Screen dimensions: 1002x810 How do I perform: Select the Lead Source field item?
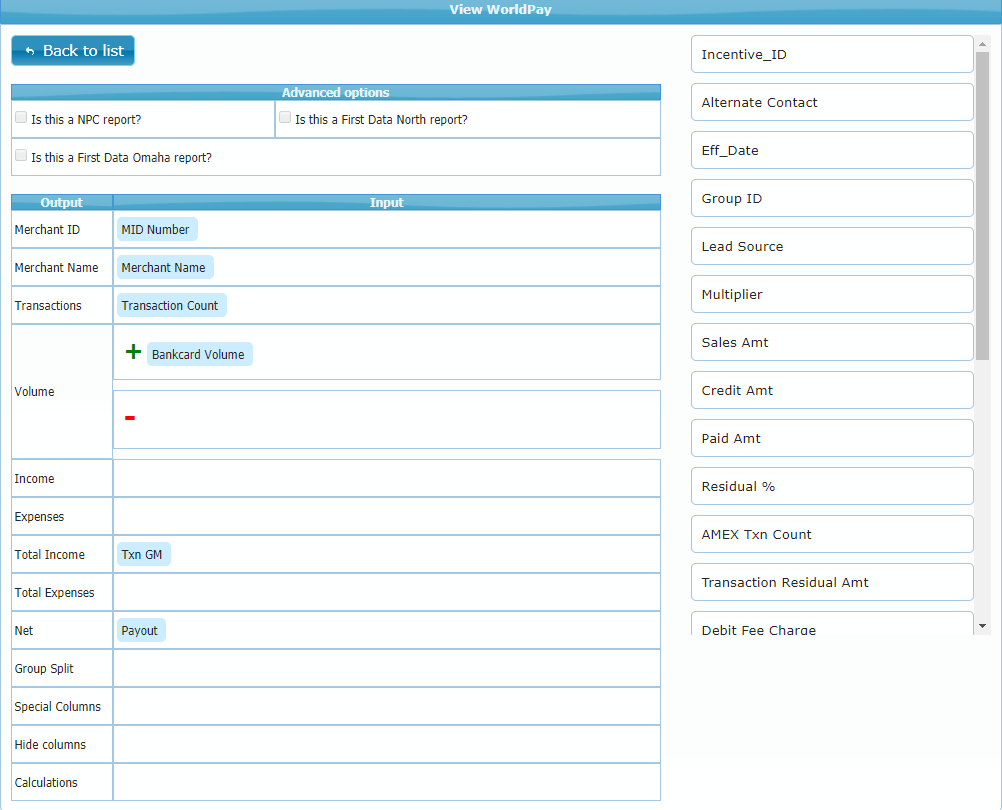[x=832, y=247]
